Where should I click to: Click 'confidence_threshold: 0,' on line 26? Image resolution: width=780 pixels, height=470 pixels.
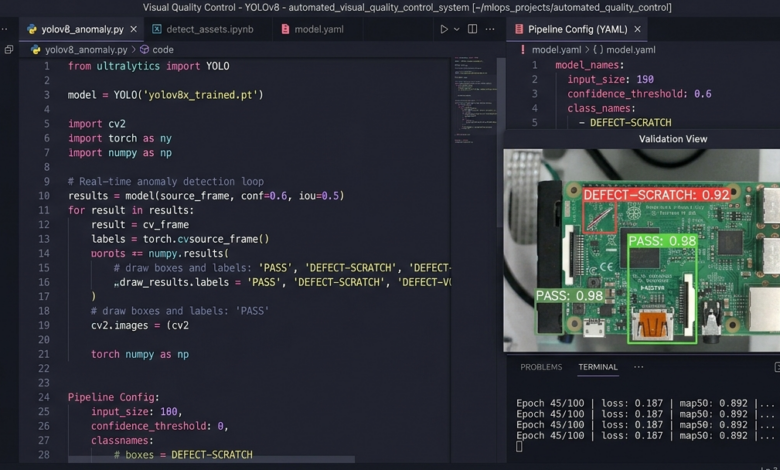tap(159, 426)
